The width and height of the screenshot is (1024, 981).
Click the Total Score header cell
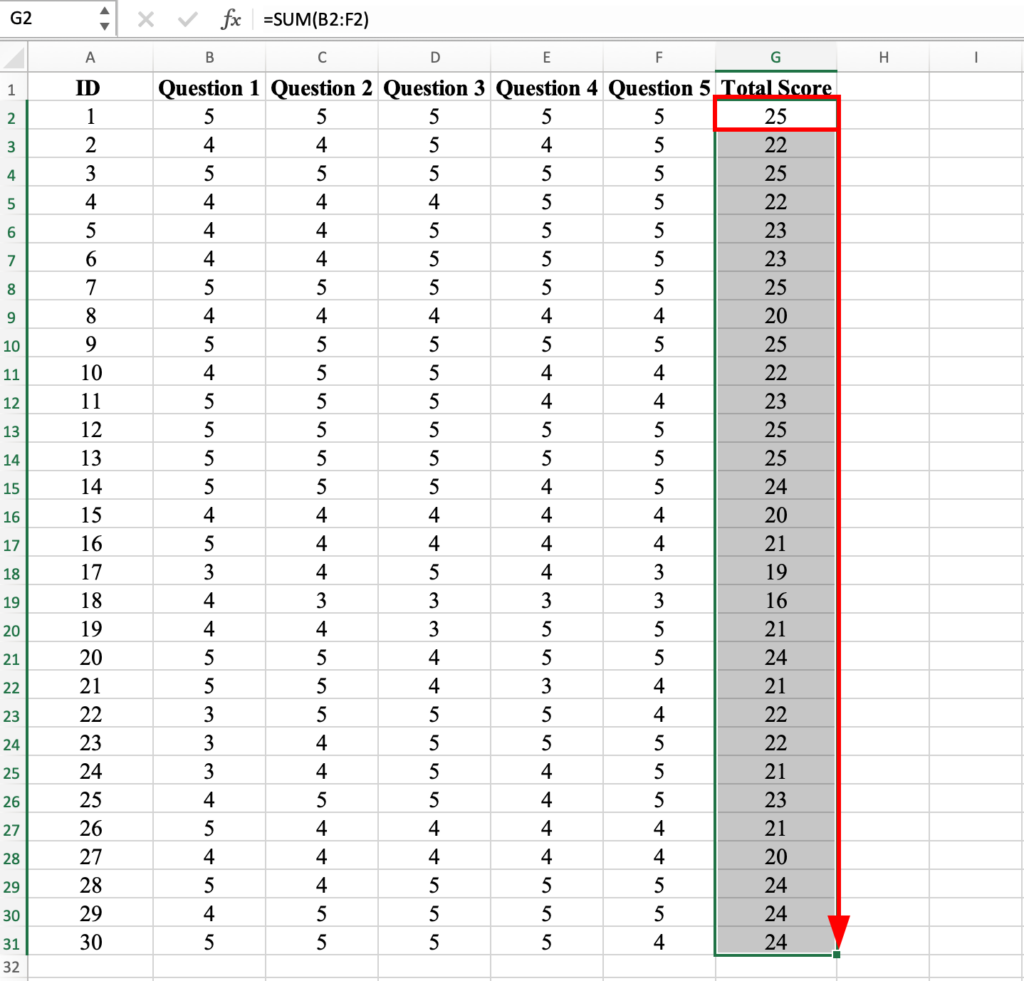click(x=775, y=87)
